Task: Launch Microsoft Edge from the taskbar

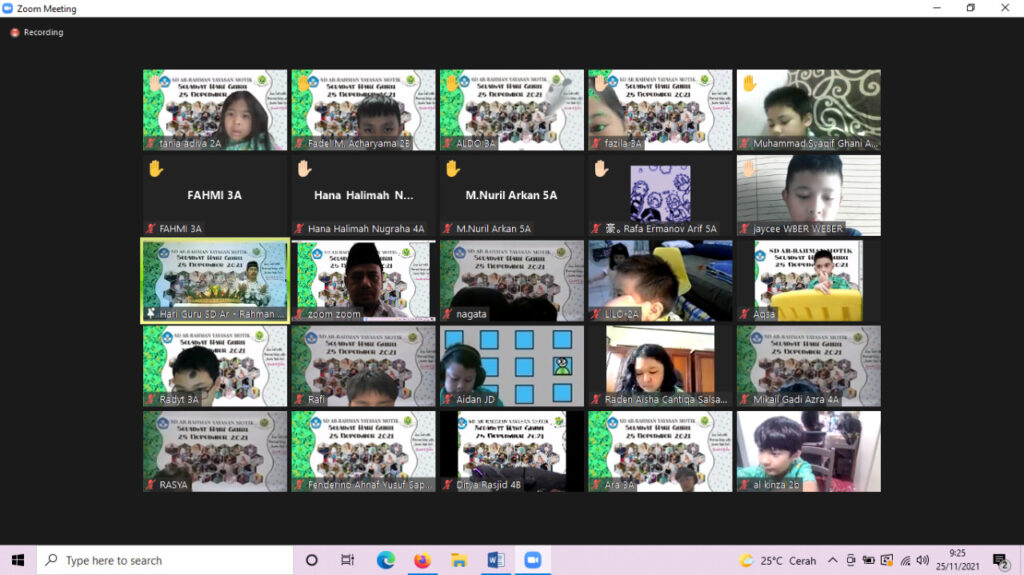Action: 386,560
